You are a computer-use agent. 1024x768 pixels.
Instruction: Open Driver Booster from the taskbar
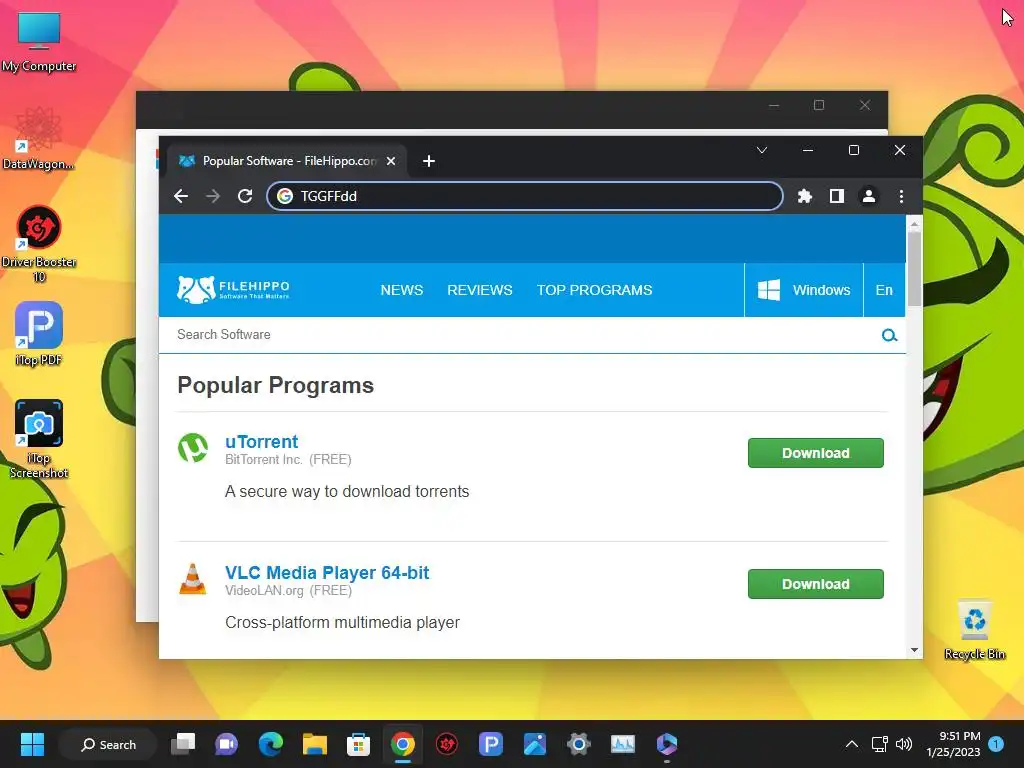447,744
